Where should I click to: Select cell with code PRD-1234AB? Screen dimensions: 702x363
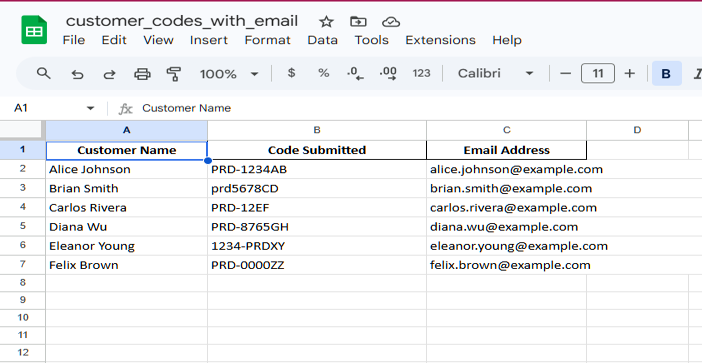(317, 169)
